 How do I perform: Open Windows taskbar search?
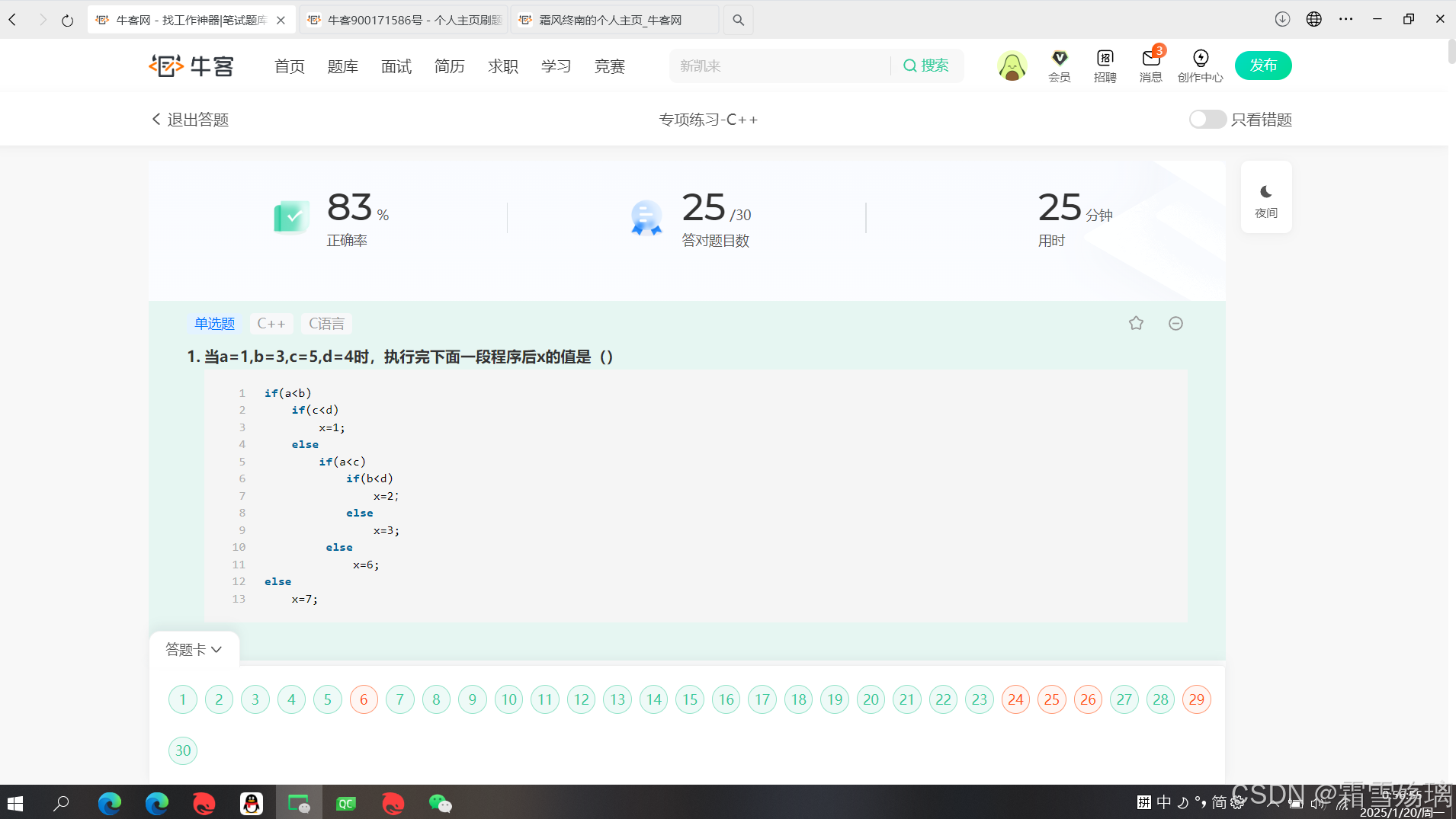[x=61, y=803]
